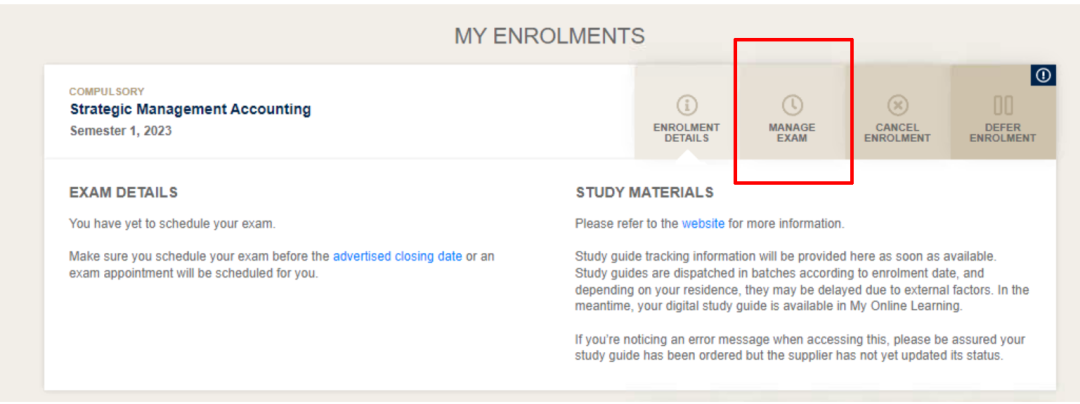Open the alert badge in the card corner
This screenshot has width=1080, height=404.
[x=1043, y=76]
